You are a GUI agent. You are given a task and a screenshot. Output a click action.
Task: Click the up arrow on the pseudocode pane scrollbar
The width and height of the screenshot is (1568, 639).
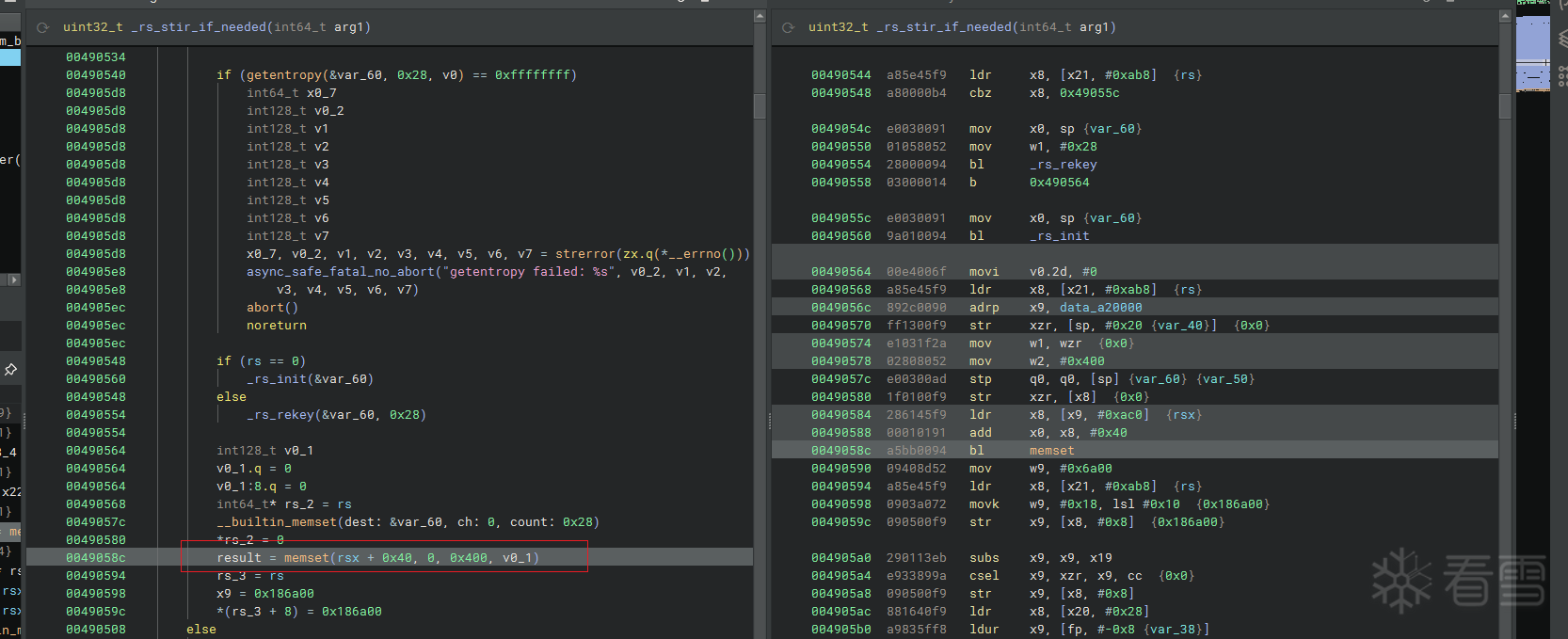coord(760,16)
